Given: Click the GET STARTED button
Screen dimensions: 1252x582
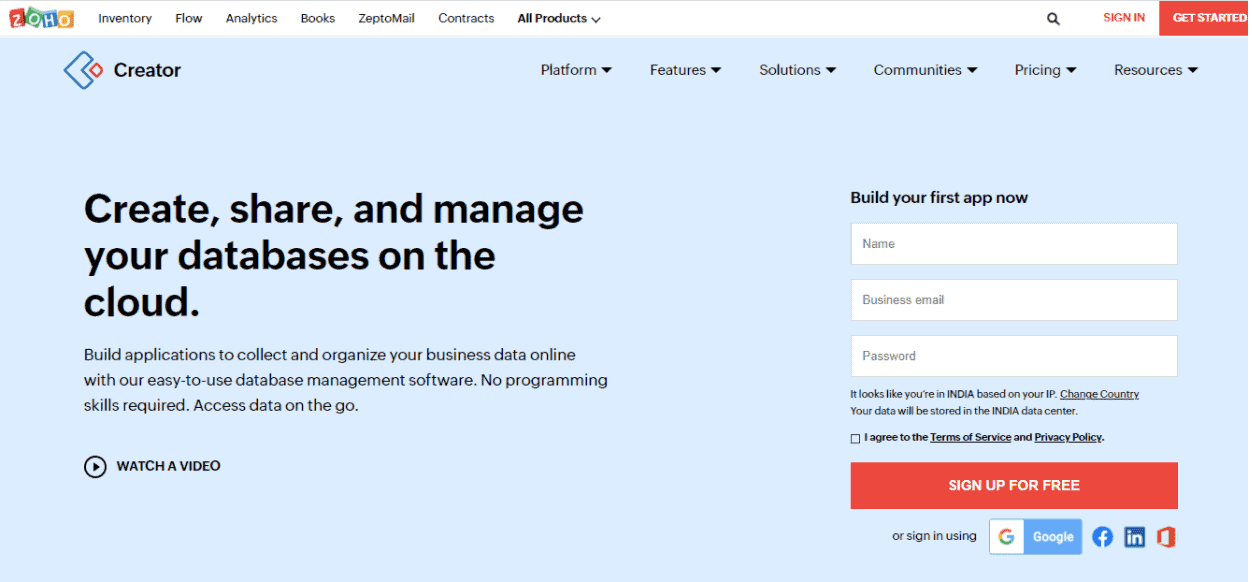Looking at the screenshot, I should [x=1205, y=18].
